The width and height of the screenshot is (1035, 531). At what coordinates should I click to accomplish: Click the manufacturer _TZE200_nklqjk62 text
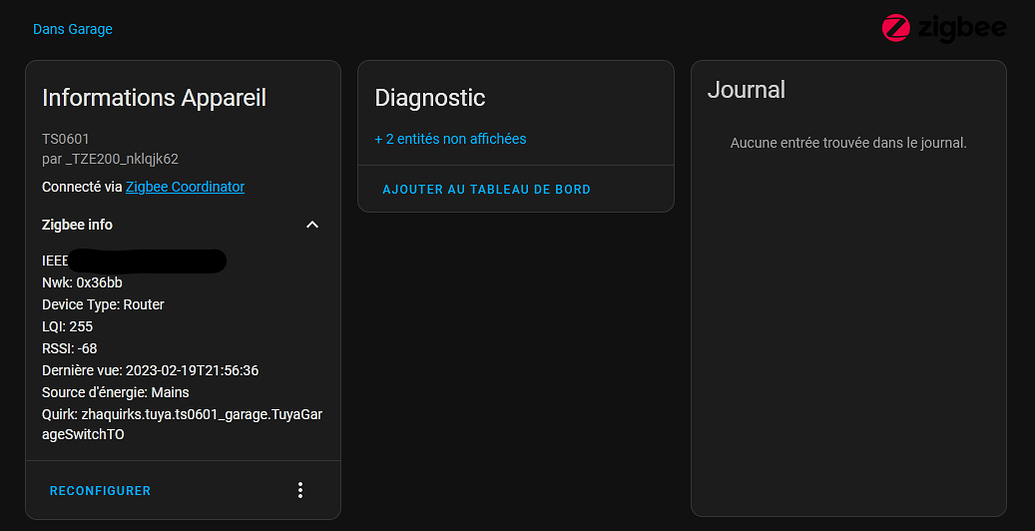pyautogui.click(x=110, y=159)
